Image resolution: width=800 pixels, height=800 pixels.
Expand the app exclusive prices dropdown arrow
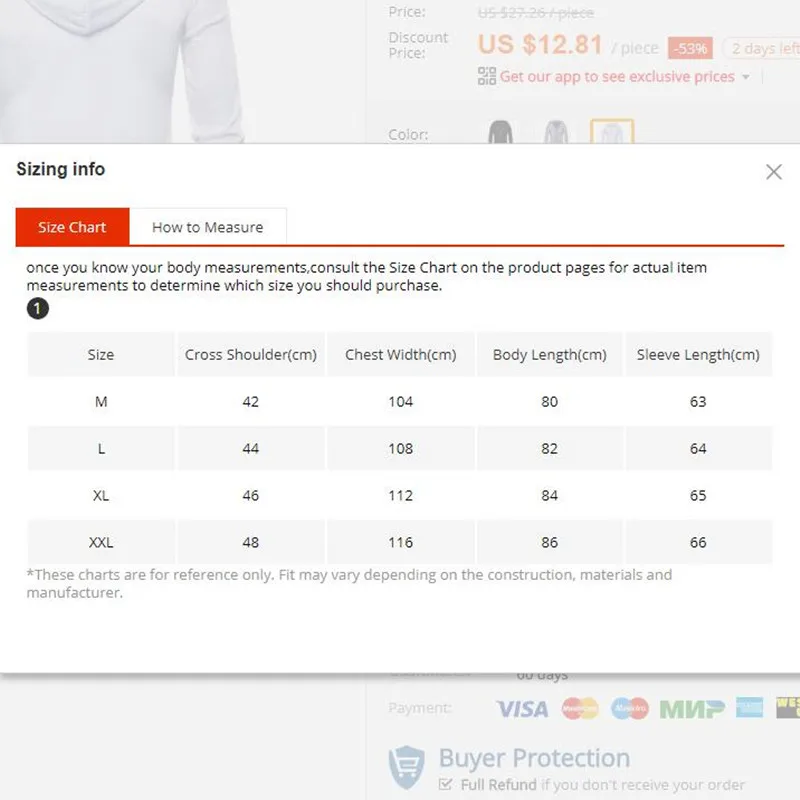pyautogui.click(x=746, y=77)
